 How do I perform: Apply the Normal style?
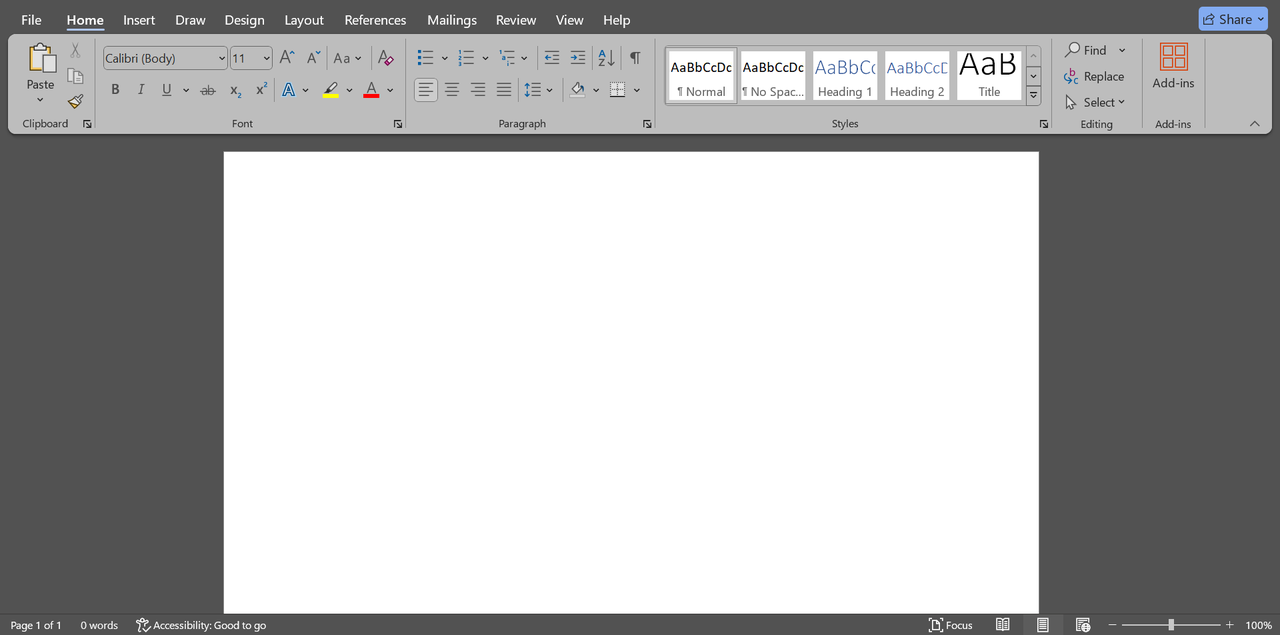pos(701,76)
